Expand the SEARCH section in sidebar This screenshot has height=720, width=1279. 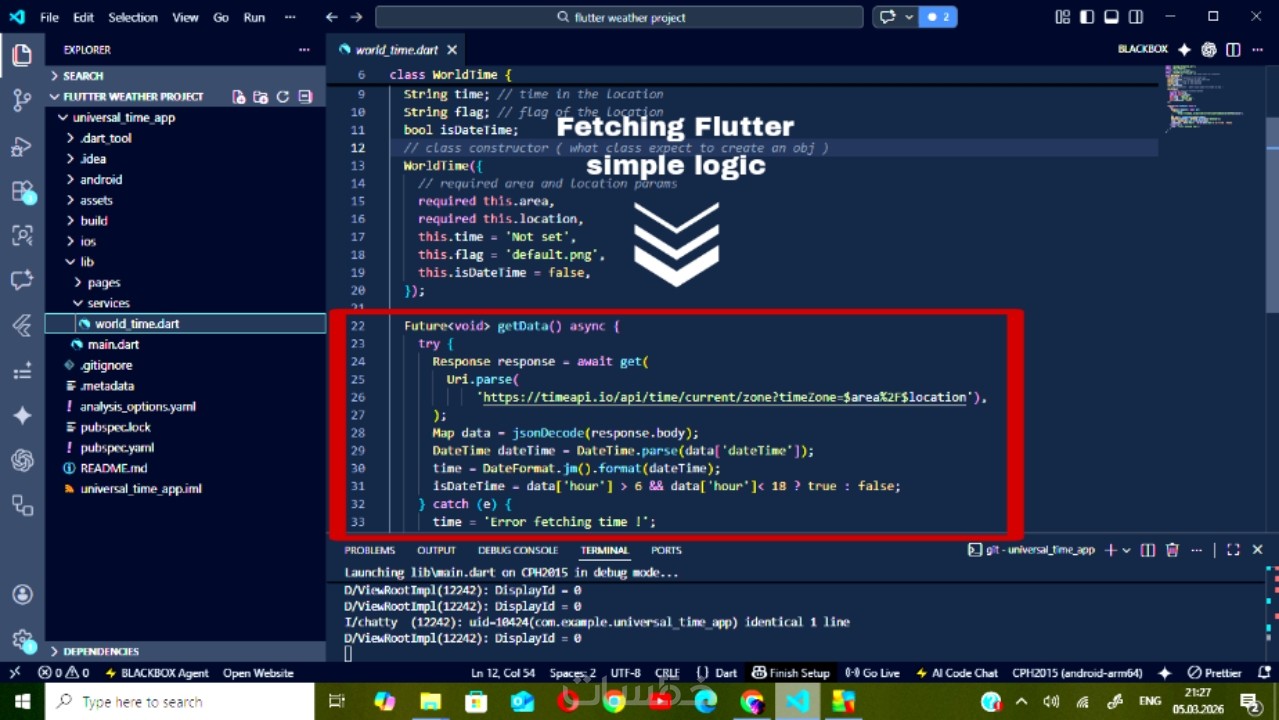[185, 76]
